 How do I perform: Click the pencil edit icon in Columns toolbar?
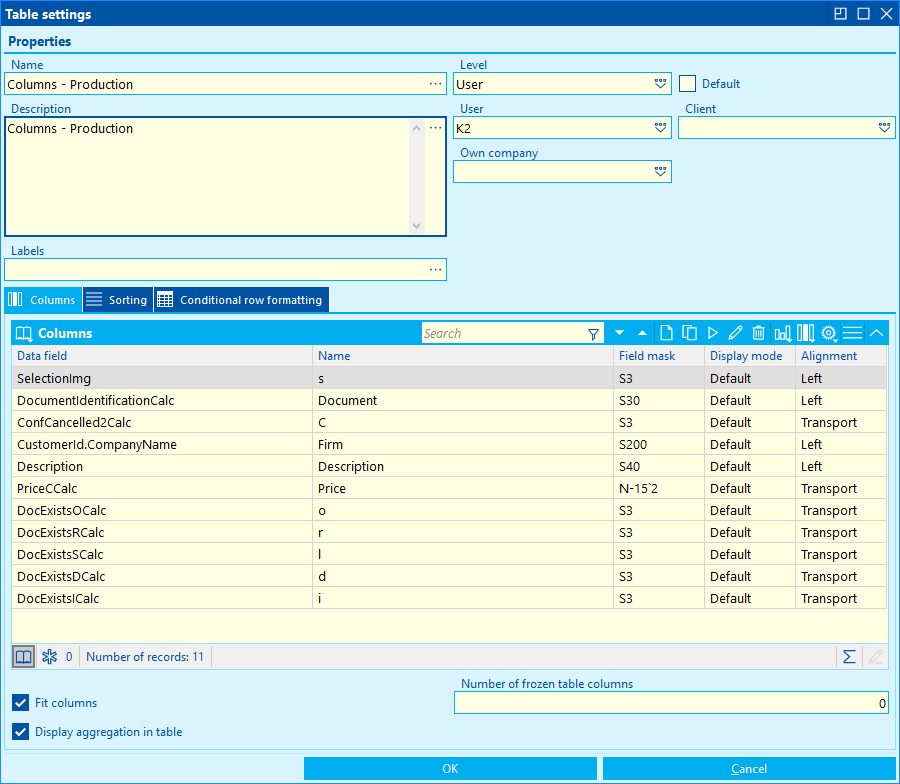pos(735,333)
